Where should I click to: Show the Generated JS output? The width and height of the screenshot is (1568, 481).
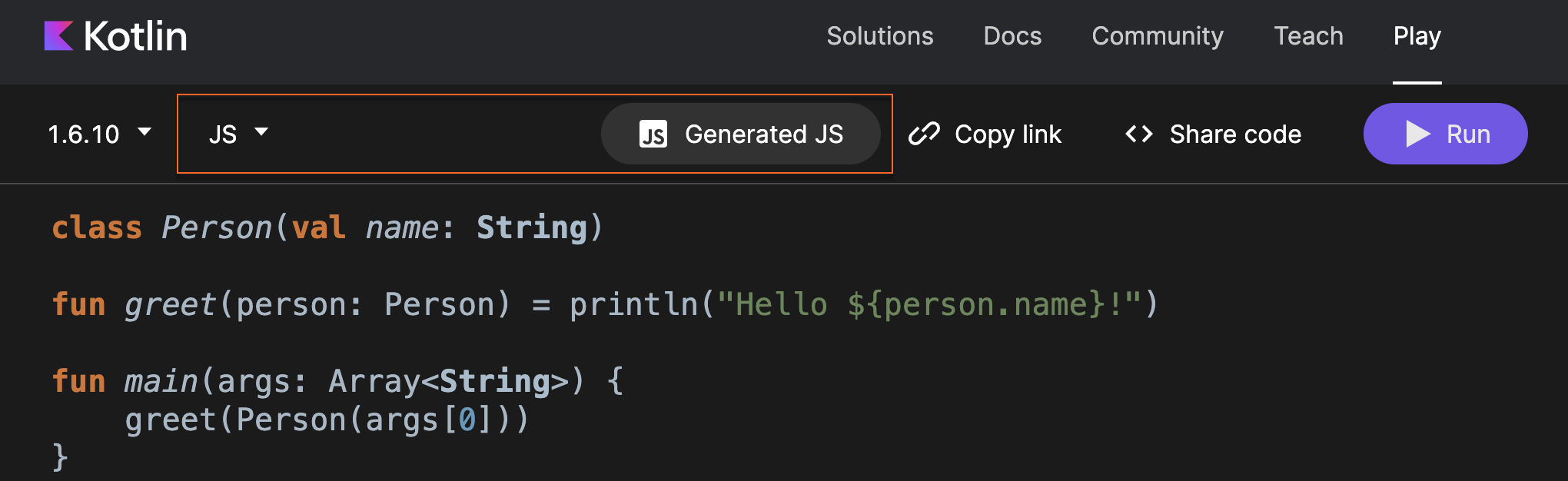coord(741,134)
